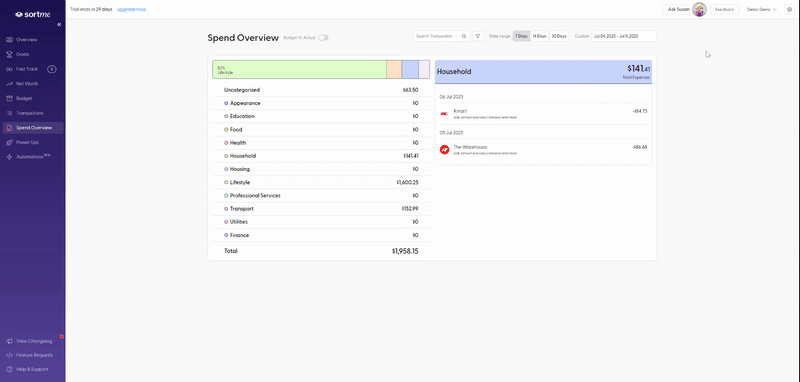Collapse the sidebar with the double-chevron icon

pos(59,24)
